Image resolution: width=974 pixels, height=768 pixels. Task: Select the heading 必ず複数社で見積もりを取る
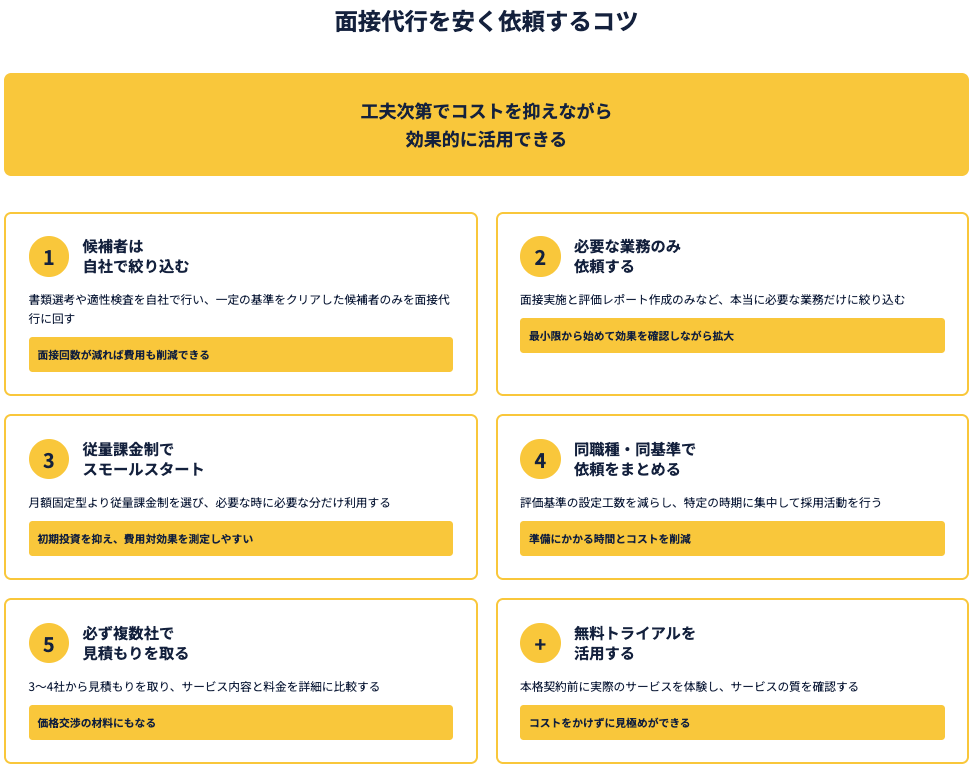tap(135, 643)
